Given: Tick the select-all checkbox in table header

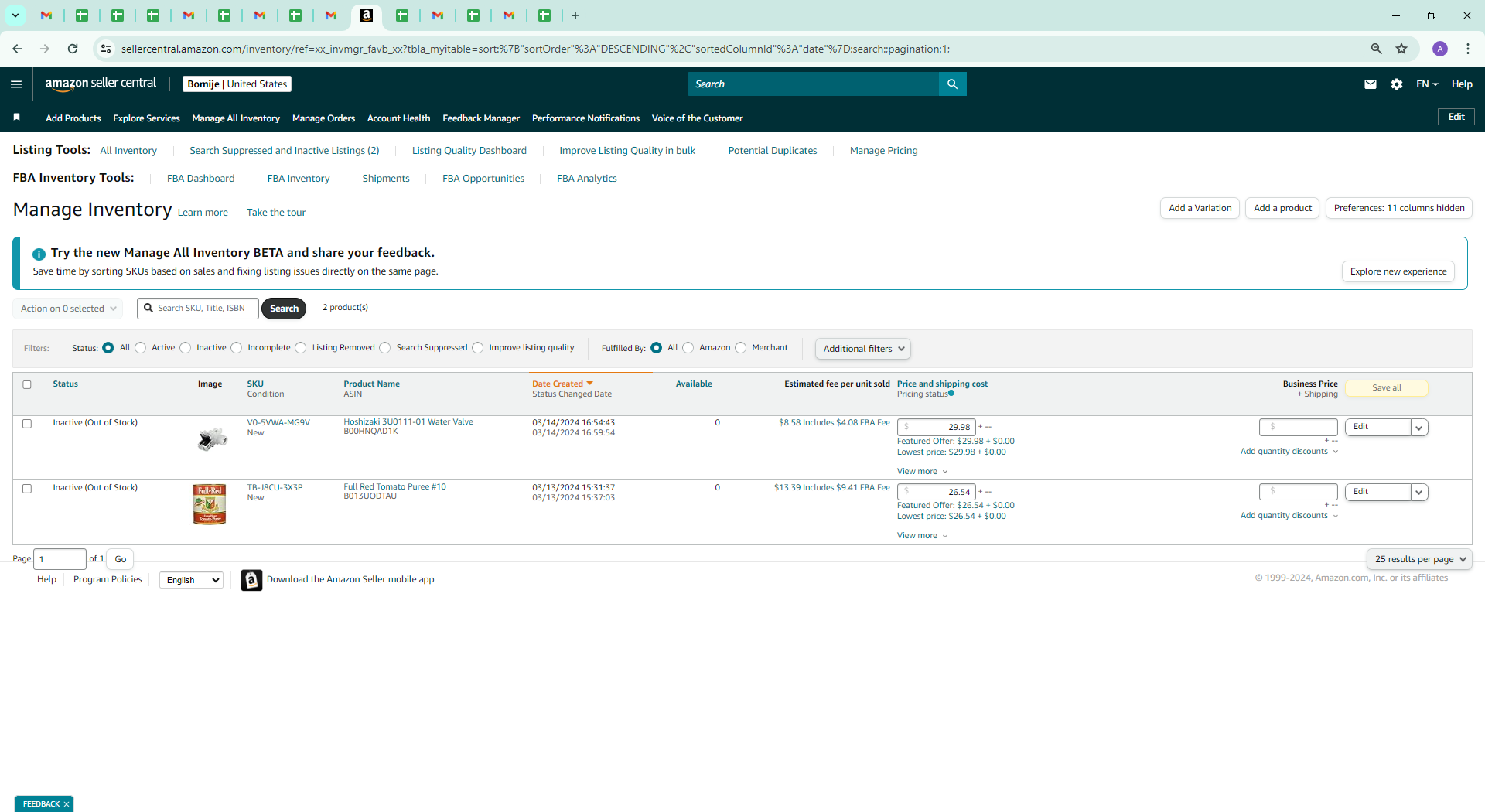Looking at the screenshot, I should (x=27, y=384).
